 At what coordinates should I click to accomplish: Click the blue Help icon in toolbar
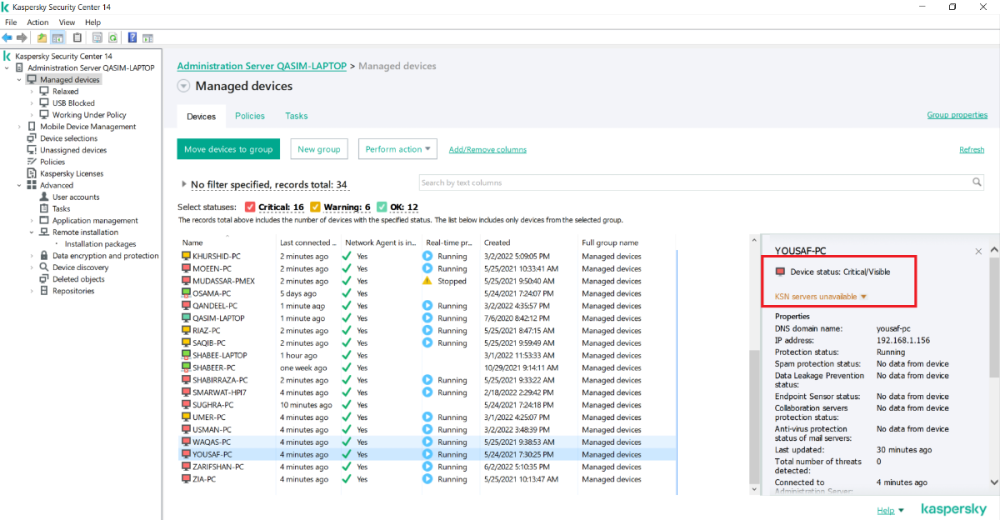[131, 38]
